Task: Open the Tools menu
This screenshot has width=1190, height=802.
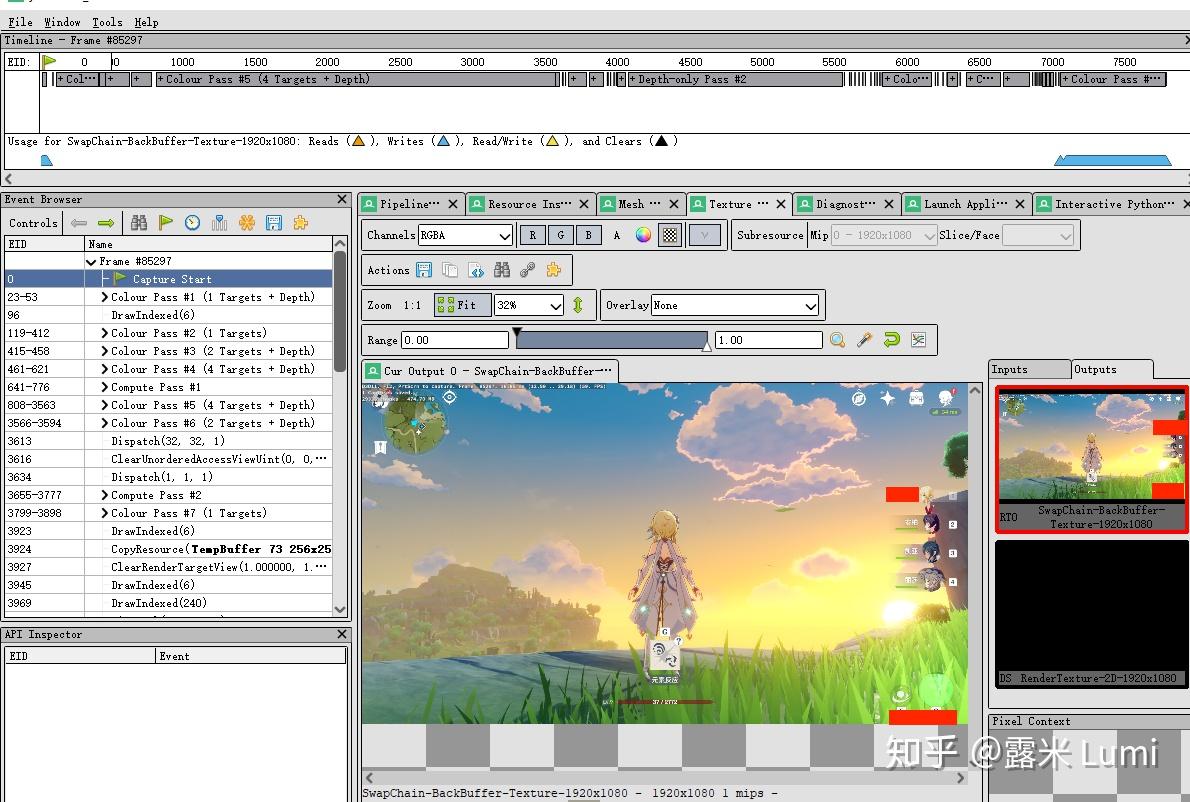Action: (107, 22)
